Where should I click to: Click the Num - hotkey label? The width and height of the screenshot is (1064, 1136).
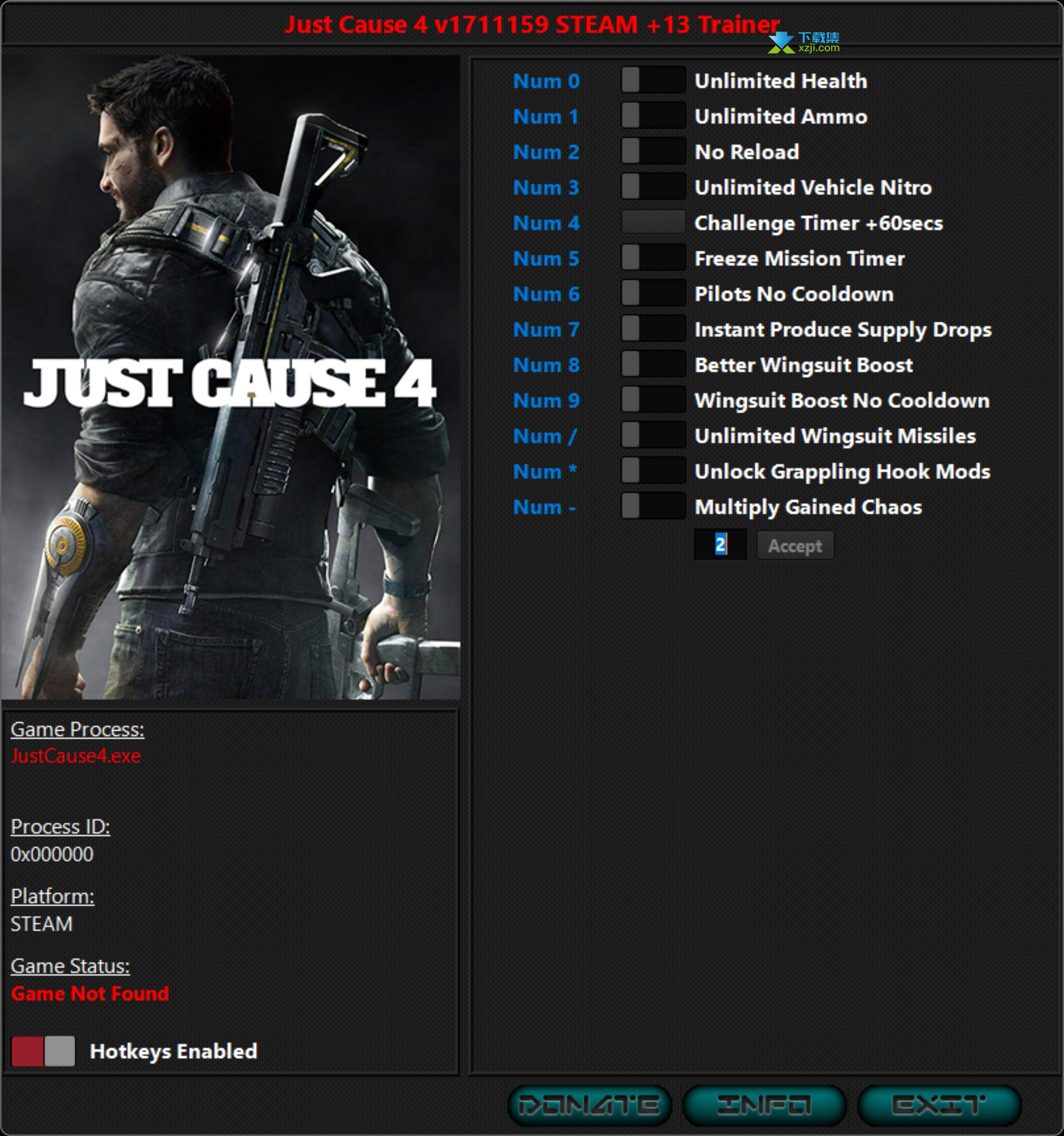[x=544, y=506]
